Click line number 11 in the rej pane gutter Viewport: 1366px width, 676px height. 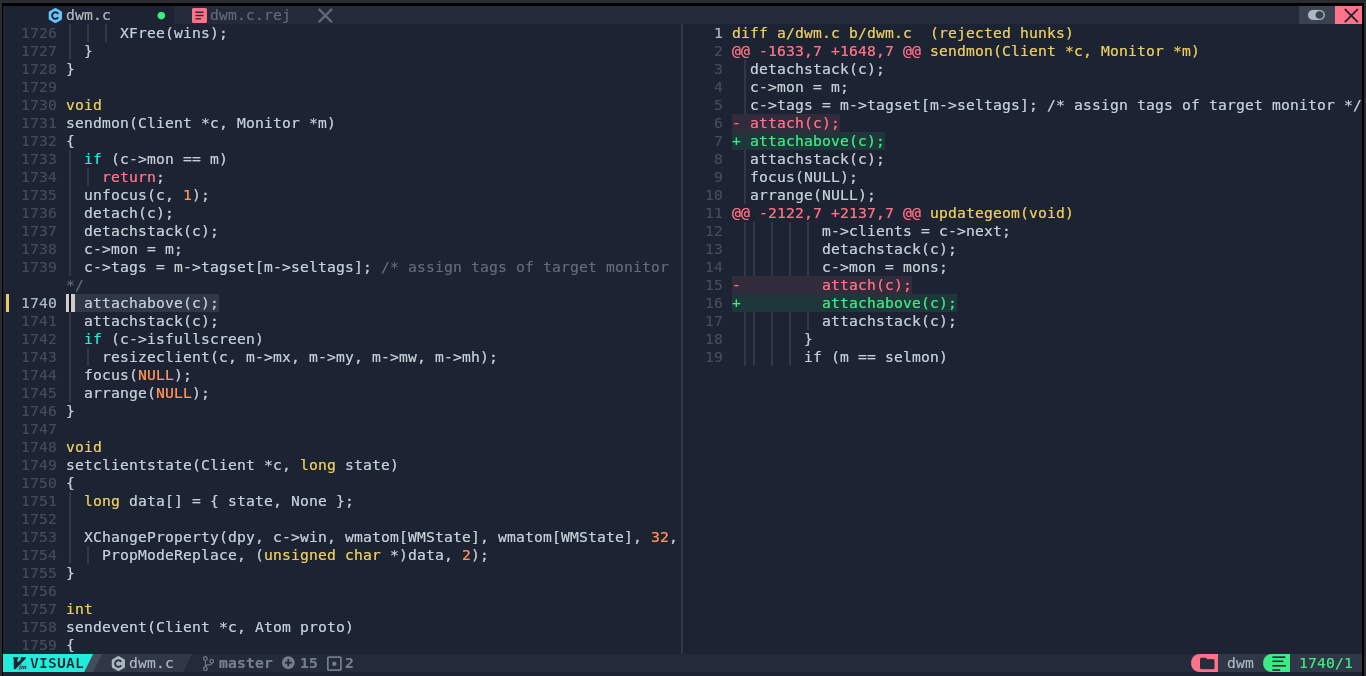coord(713,213)
